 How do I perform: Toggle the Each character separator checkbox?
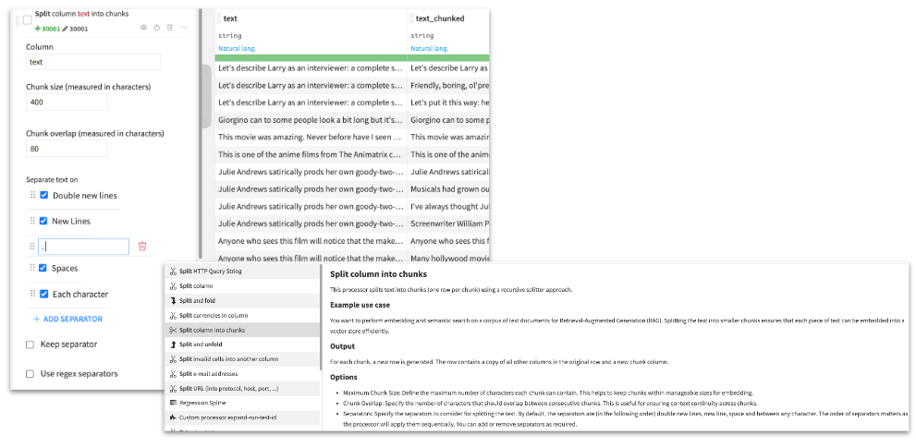43,294
